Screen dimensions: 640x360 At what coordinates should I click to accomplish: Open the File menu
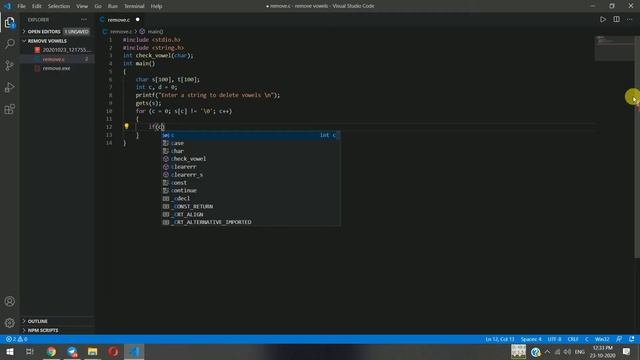(x=21, y=6)
